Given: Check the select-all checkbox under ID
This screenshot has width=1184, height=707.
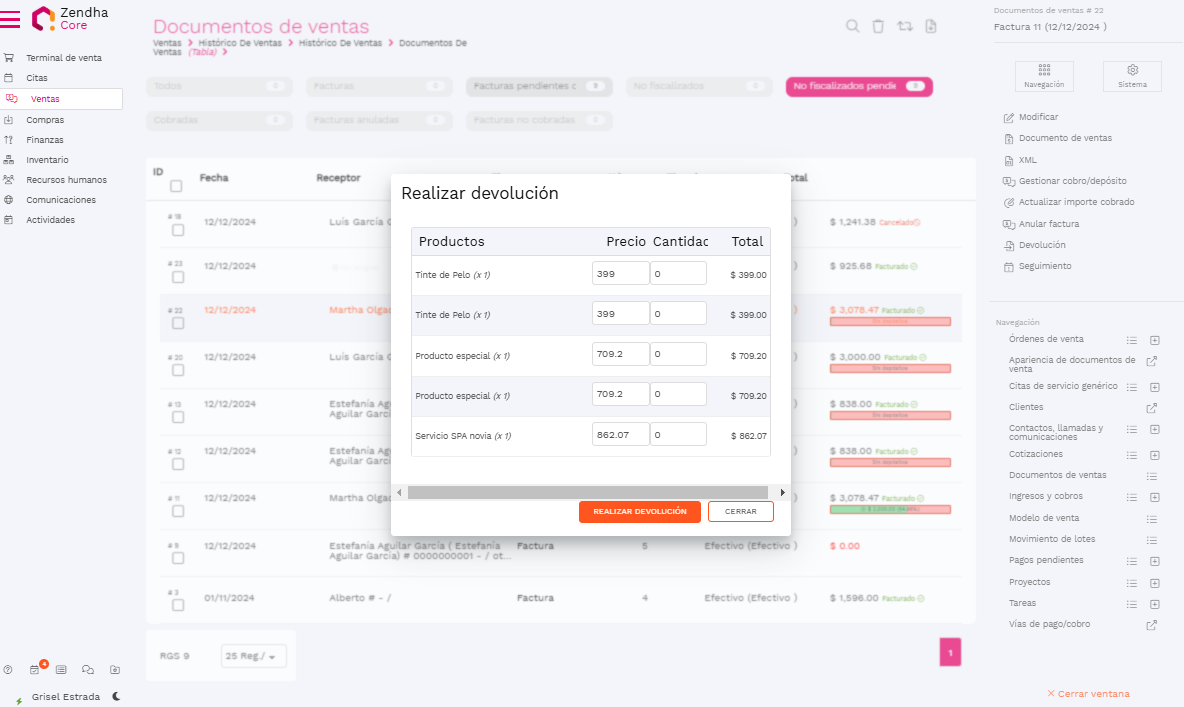Looking at the screenshot, I should 176,186.
